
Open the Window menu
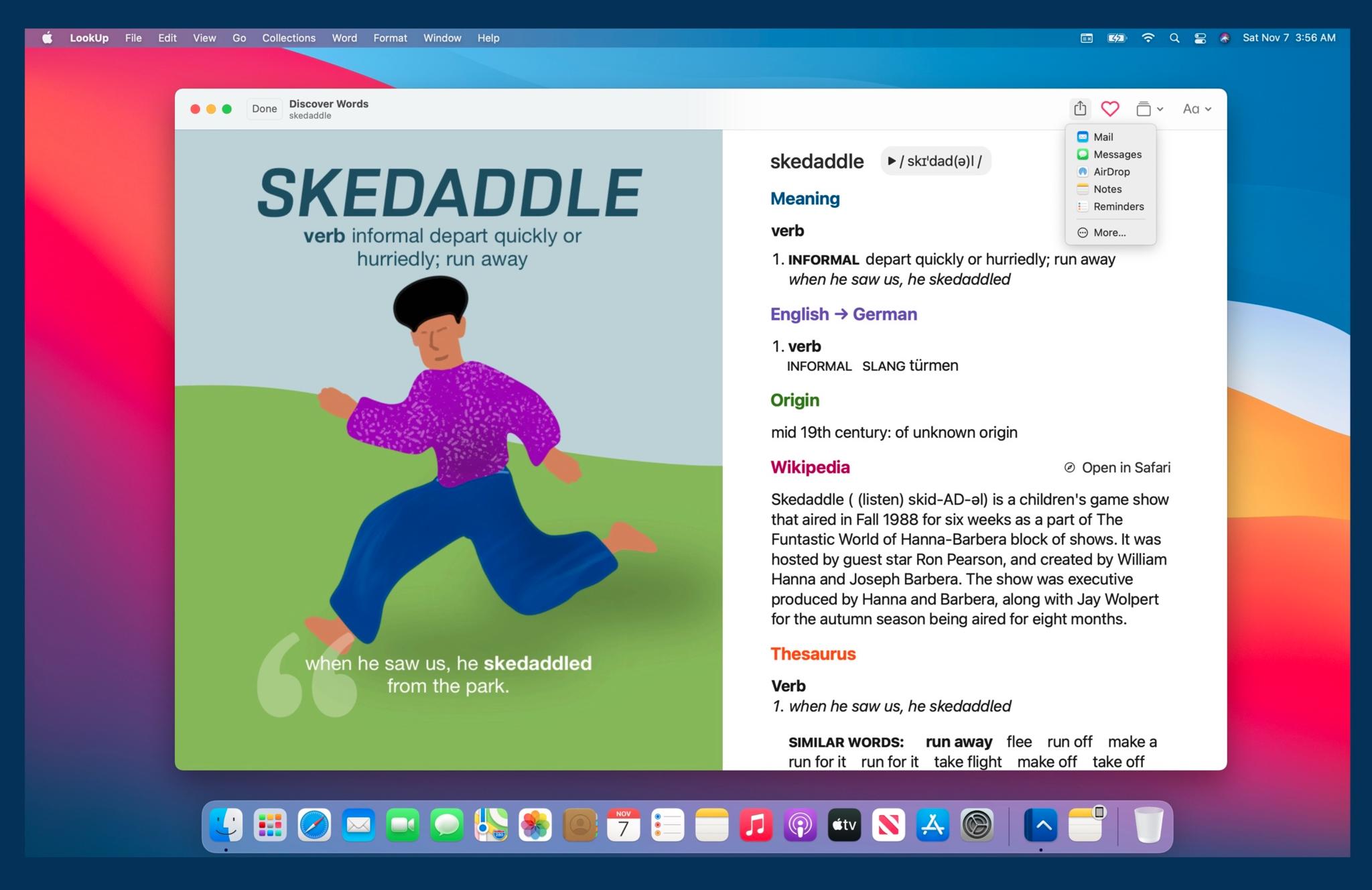click(442, 38)
